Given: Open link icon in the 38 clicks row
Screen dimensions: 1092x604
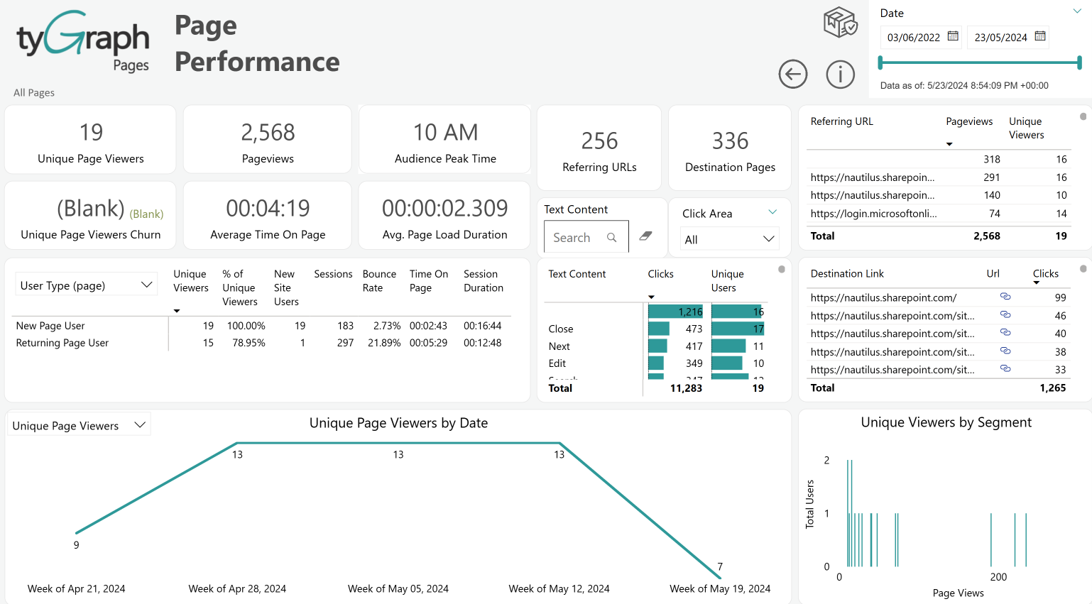Looking at the screenshot, I should coord(1005,351).
